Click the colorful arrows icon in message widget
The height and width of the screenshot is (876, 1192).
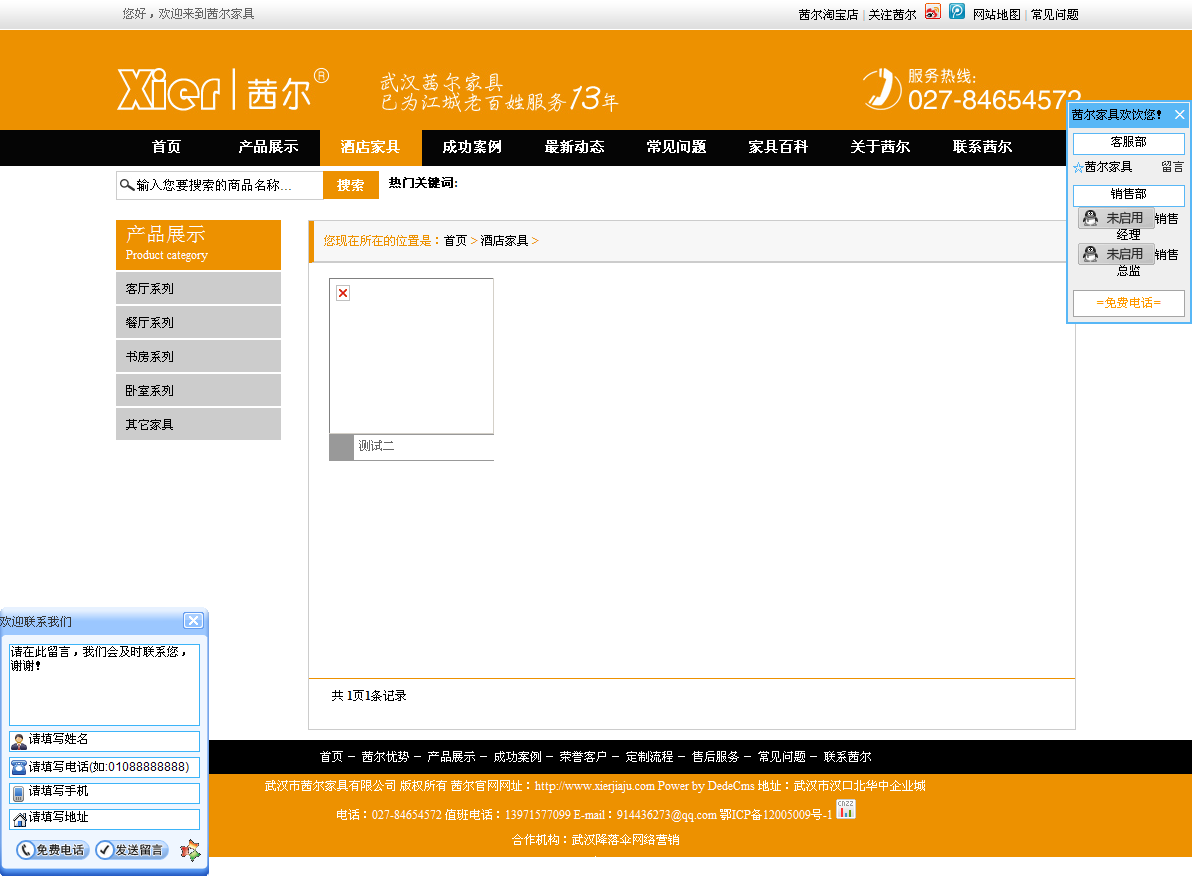[x=190, y=850]
